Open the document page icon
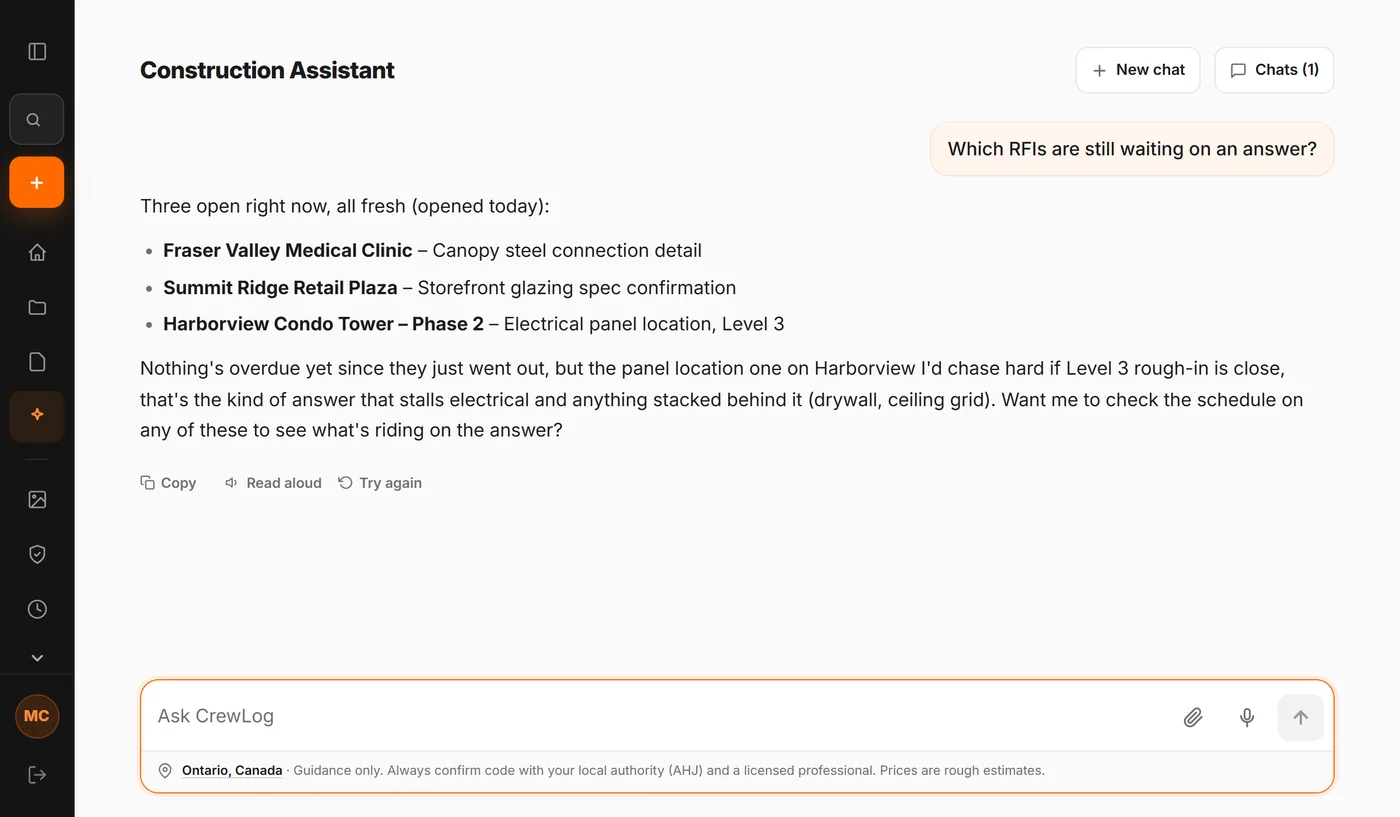The image size is (1400, 817). pos(37,362)
